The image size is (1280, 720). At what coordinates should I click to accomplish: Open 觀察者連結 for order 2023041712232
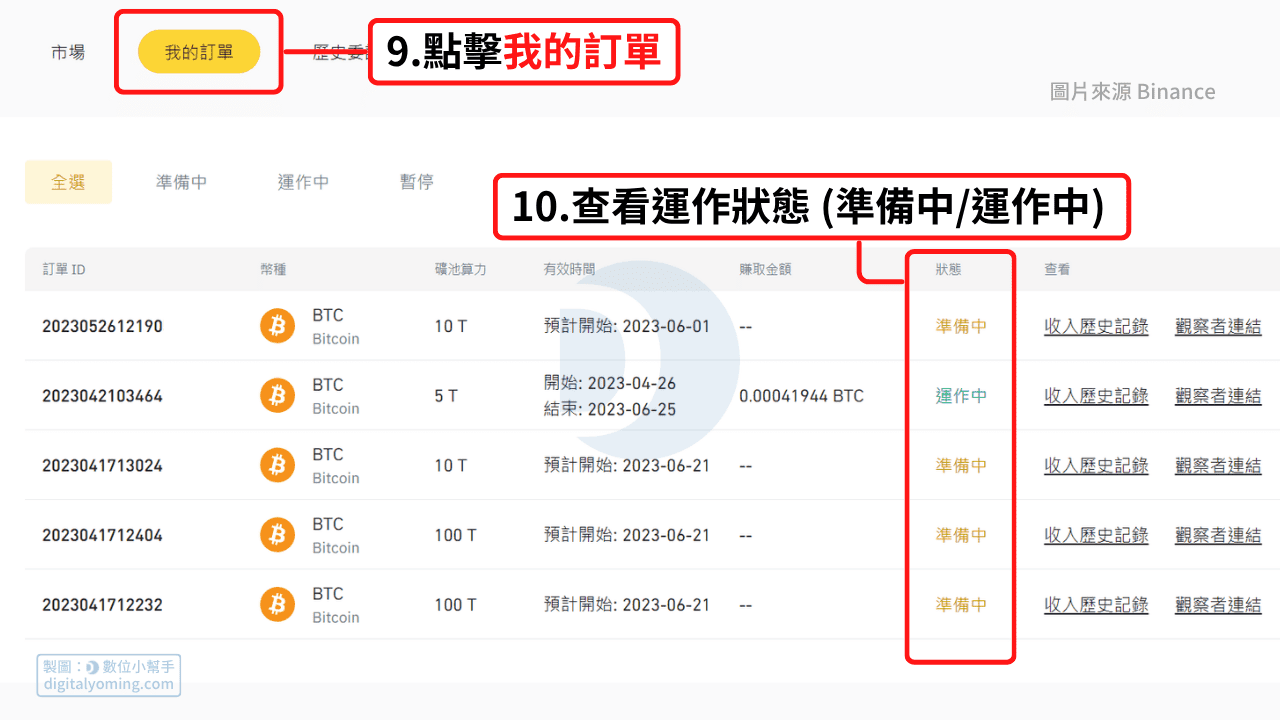point(1218,605)
